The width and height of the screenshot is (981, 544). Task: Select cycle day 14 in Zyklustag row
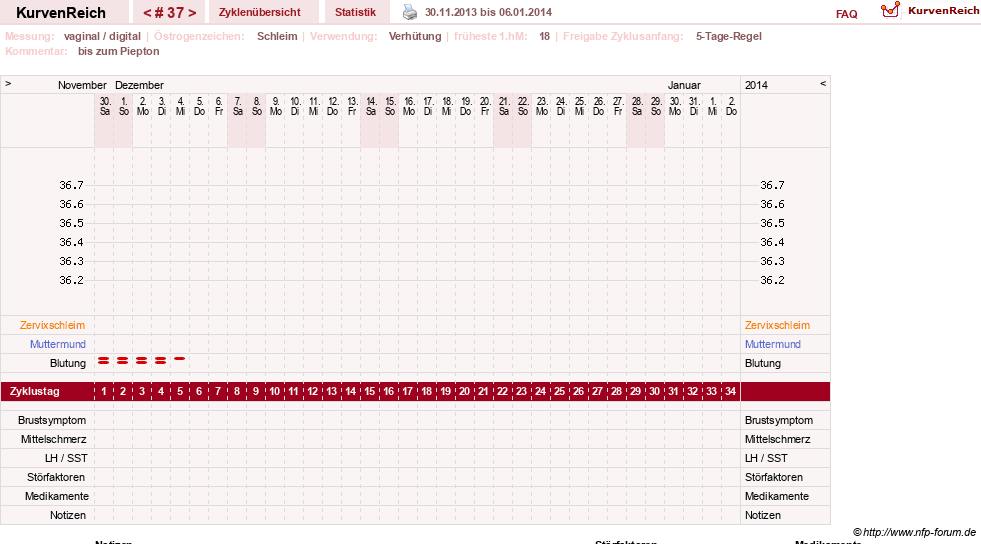(x=350, y=391)
